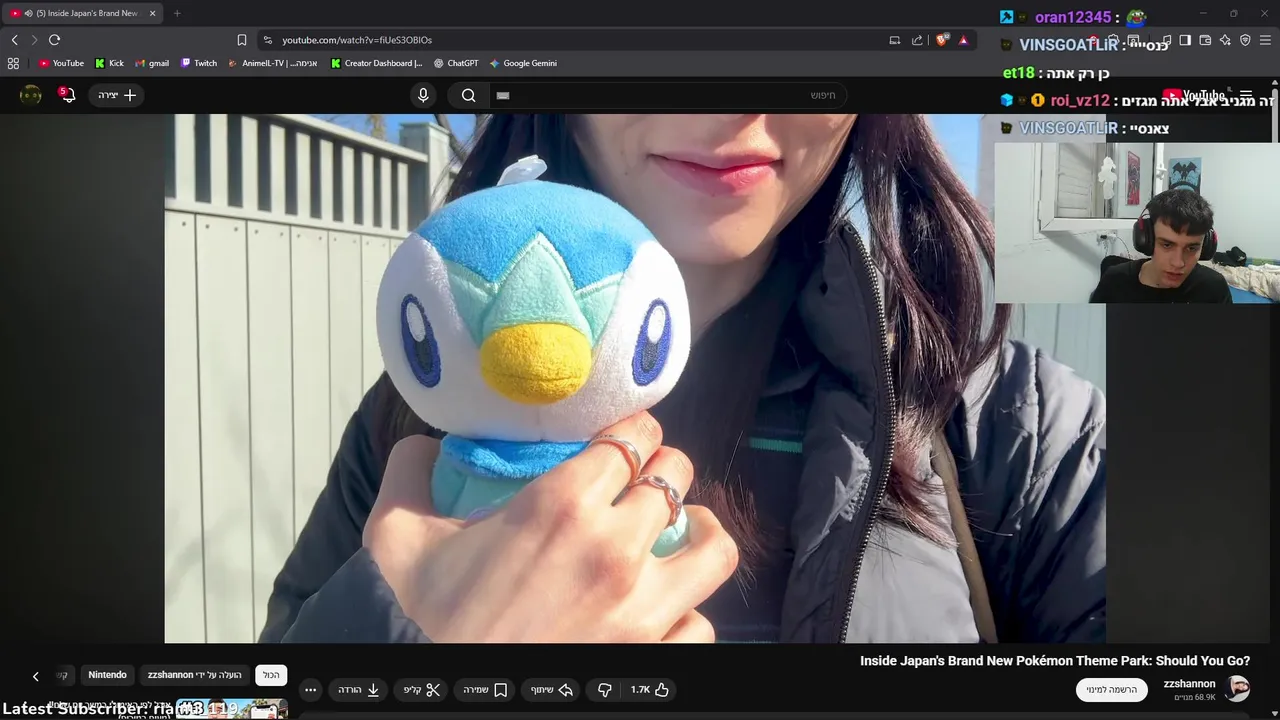The height and width of the screenshot is (720, 1280).
Task: Open the Creator Dashboard bookmark
Action: click(x=376, y=63)
